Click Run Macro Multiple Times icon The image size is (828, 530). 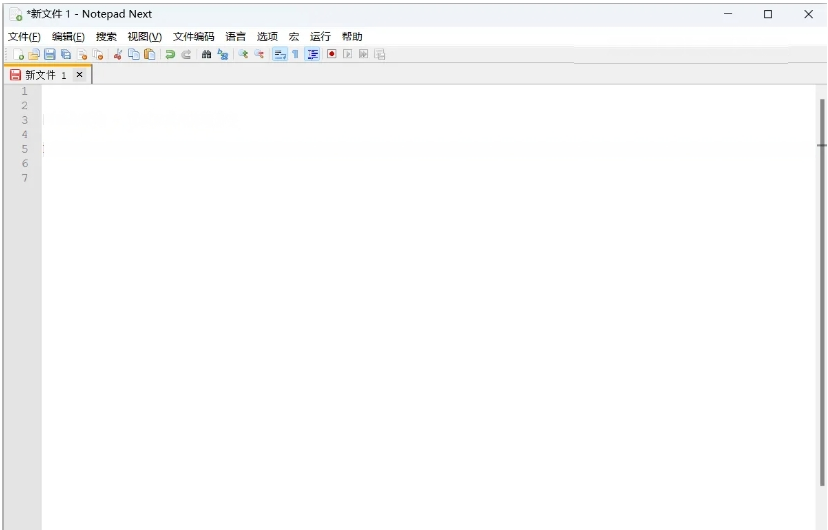pyautogui.click(x=363, y=54)
